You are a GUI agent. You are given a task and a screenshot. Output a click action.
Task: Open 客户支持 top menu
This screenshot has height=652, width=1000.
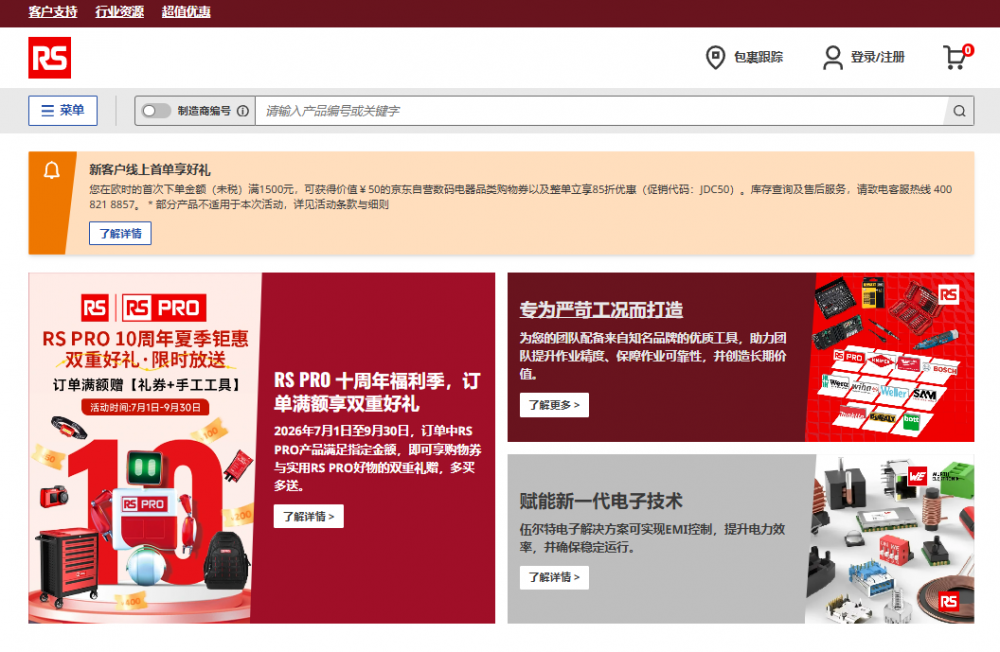pyautogui.click(x=53, y=11)
